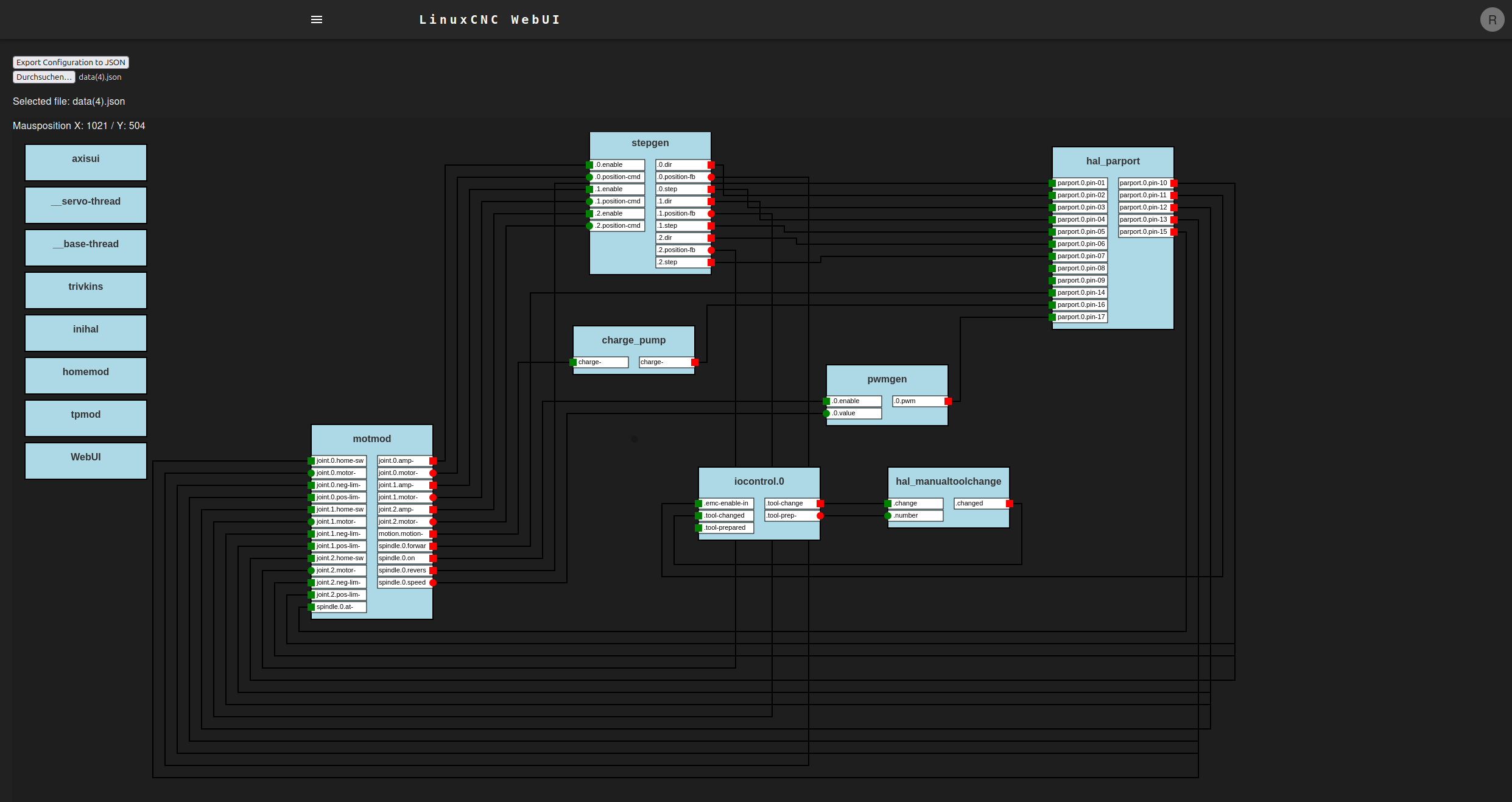Select the parport.0.pin-09 pin label
The width and height of the screenshot is (1512, 802).
pyautogui.click(x=1081, y=281)
